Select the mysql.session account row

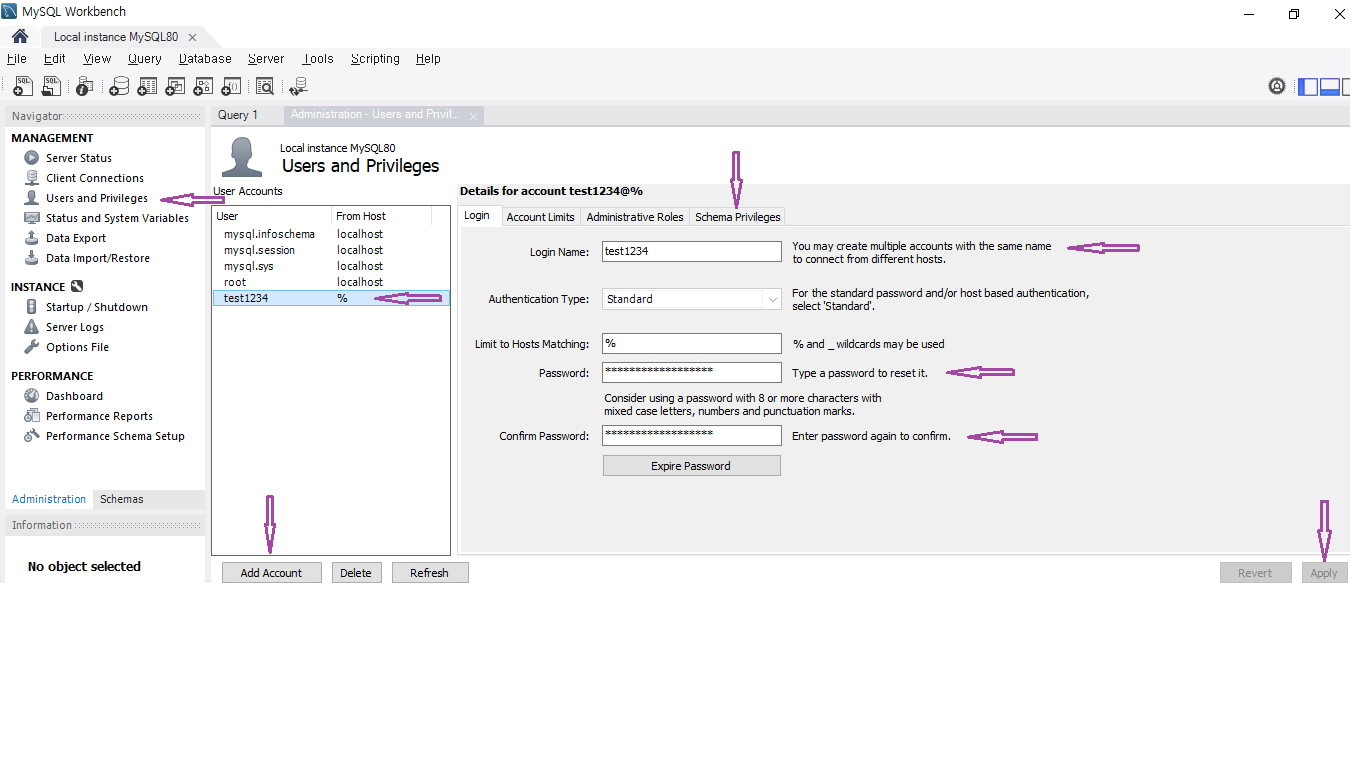(x=331, y=250)
